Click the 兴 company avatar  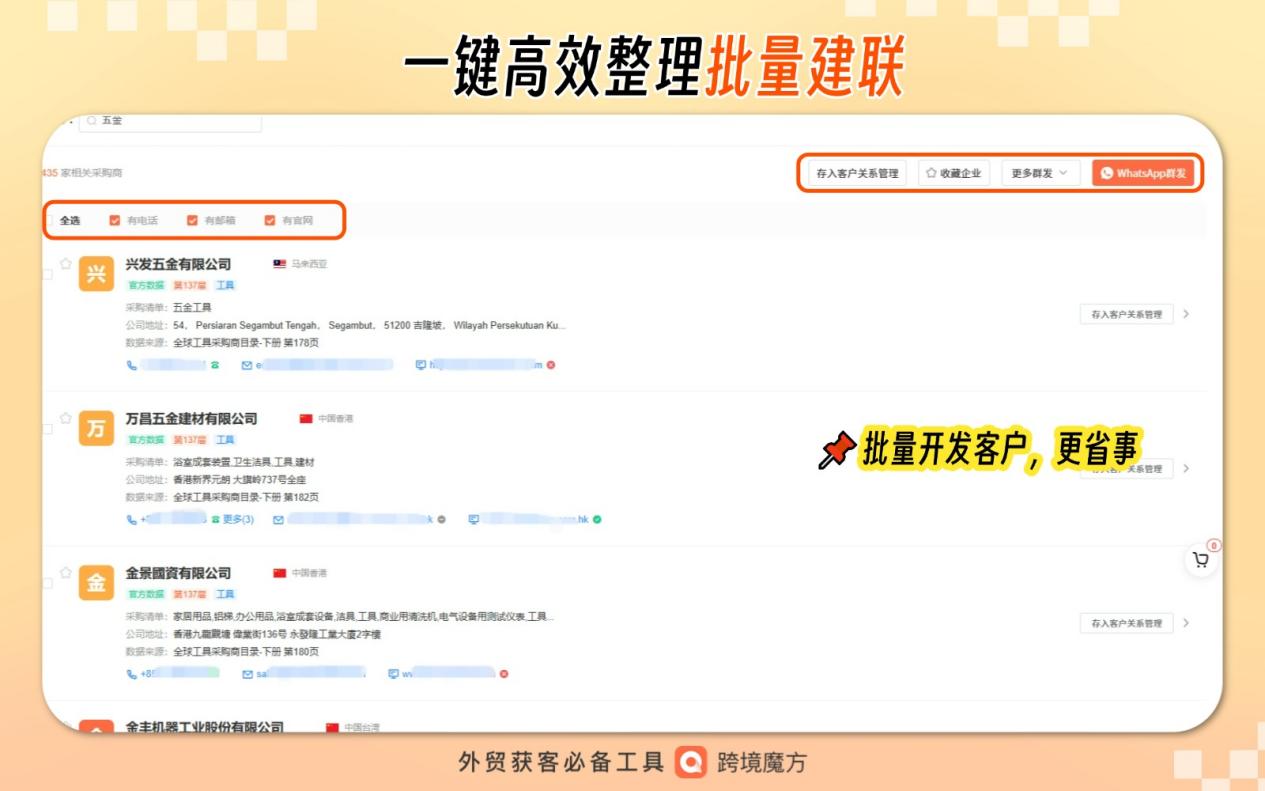tap(96, 274)
